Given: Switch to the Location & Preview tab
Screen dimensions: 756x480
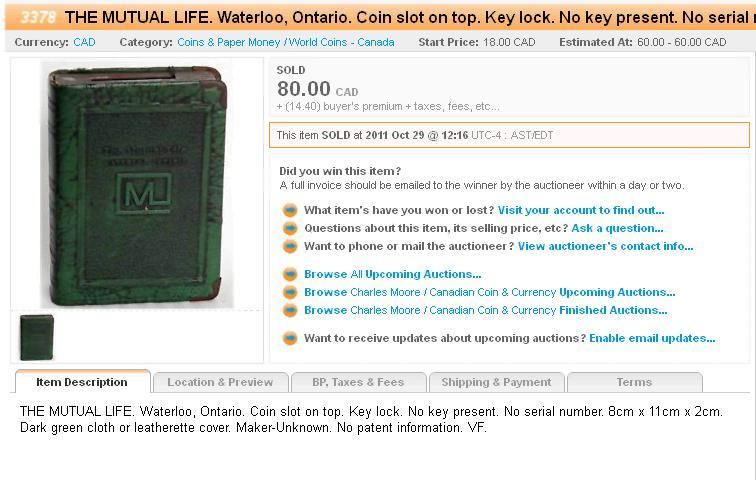Looking at the screenshot, I should [220, 382].
